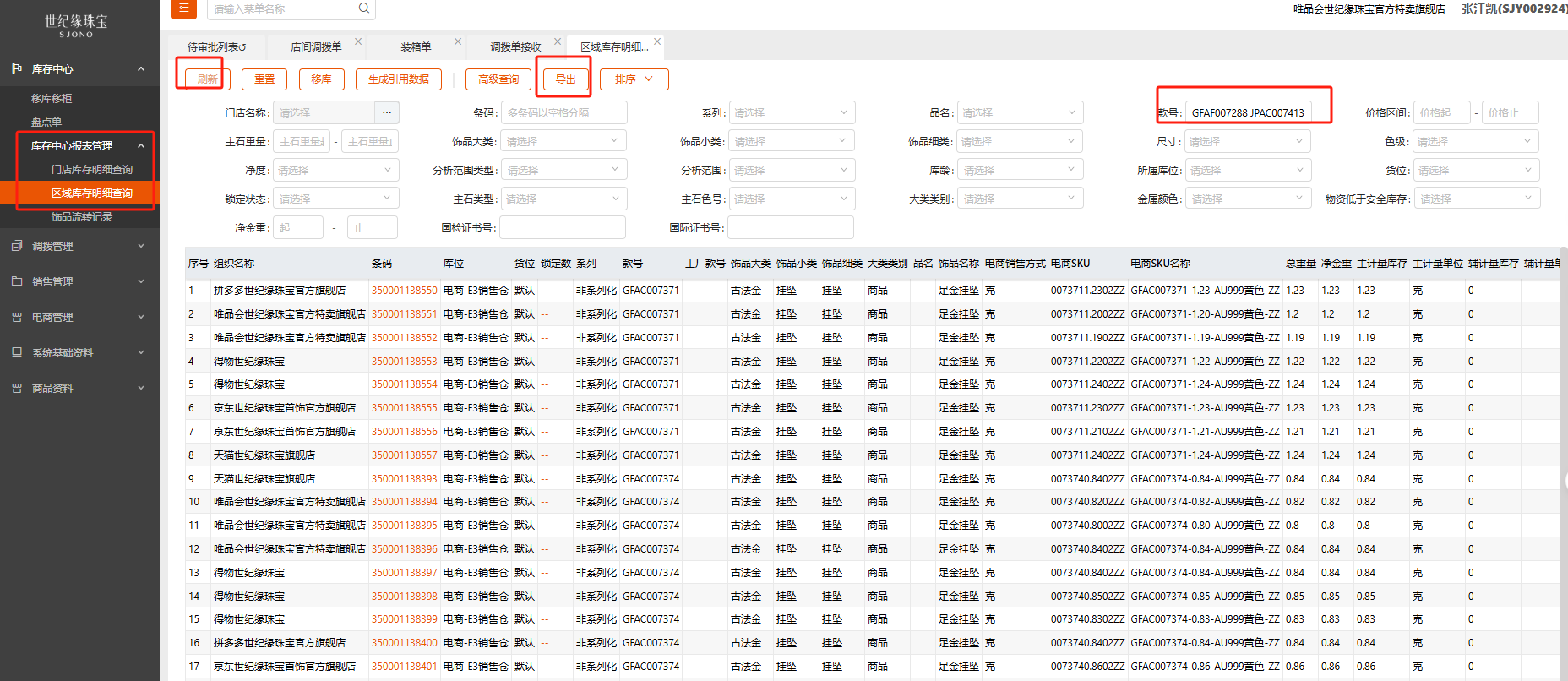1568x681 pixels.
Task: Open the 排序 dropdown button
Action: pyautogui.click(x=634, y=79)
